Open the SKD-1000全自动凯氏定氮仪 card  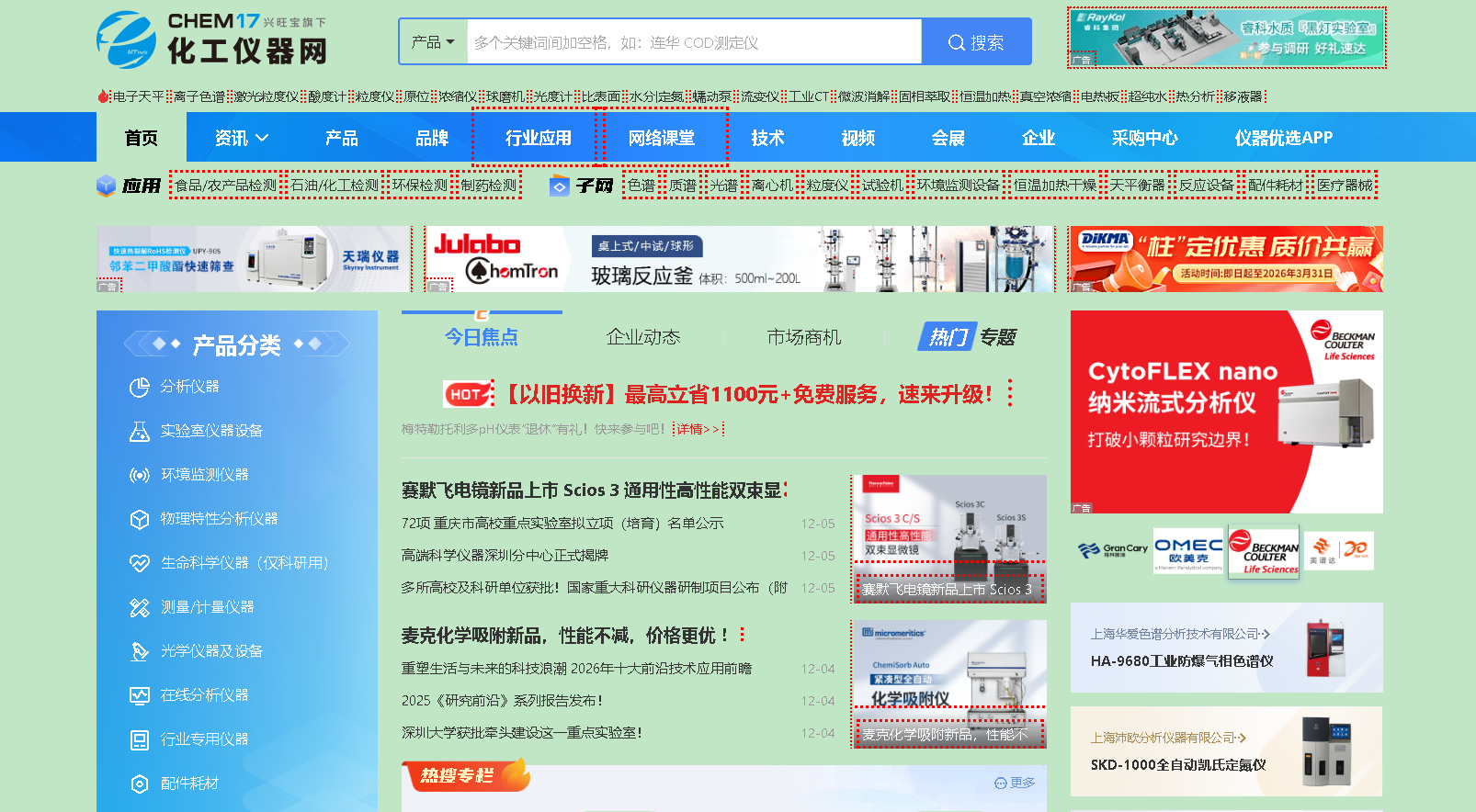(1227, 751)
